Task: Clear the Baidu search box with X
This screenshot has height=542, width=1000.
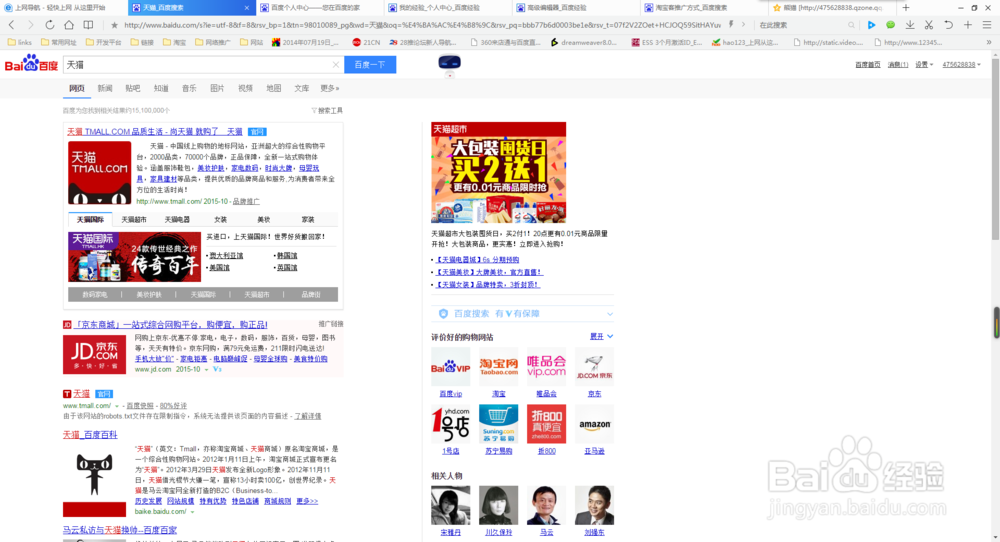Action: [x=335, y=64]
